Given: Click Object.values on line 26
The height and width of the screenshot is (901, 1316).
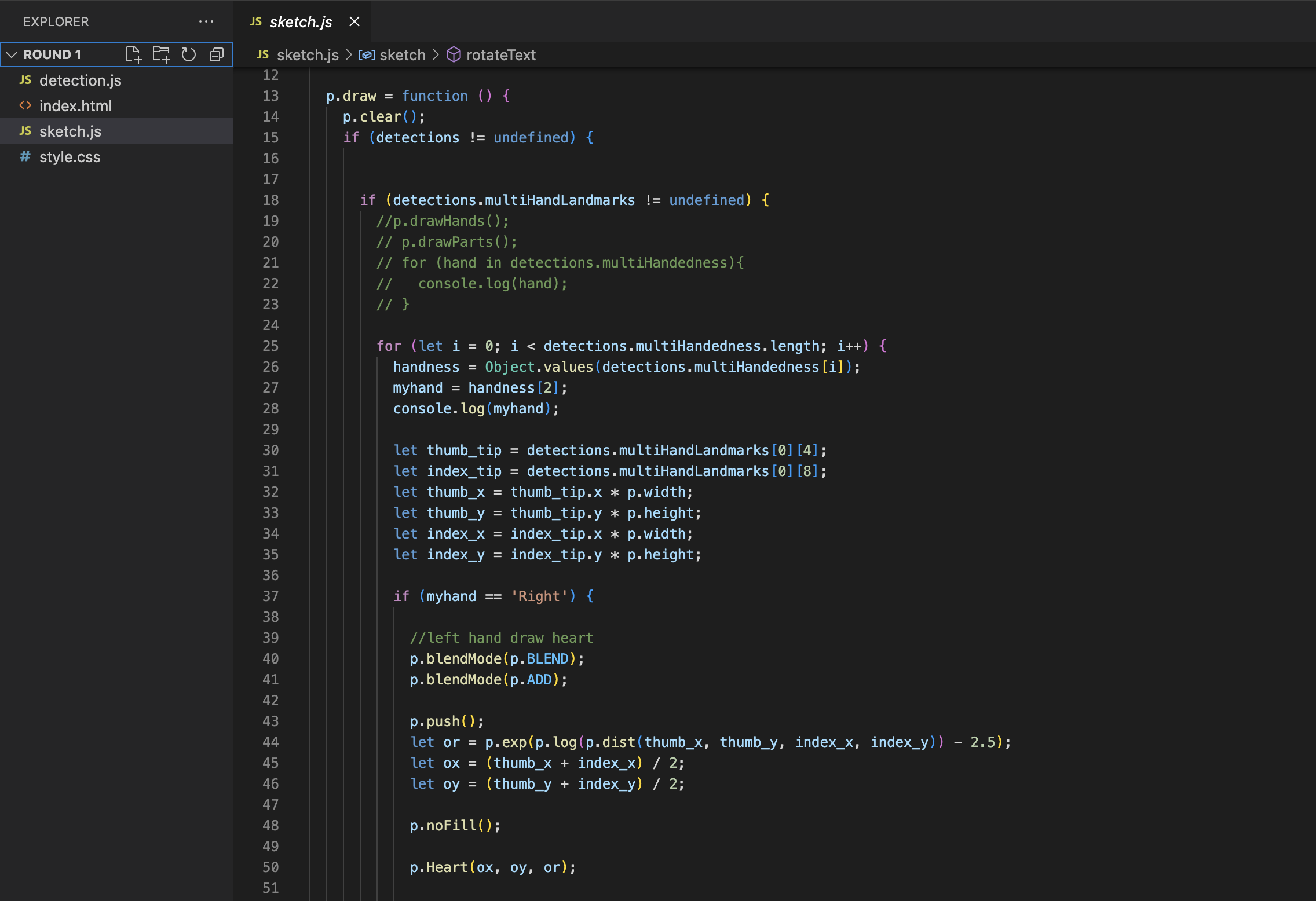Looking at the screenshot, I should [539, 367].
